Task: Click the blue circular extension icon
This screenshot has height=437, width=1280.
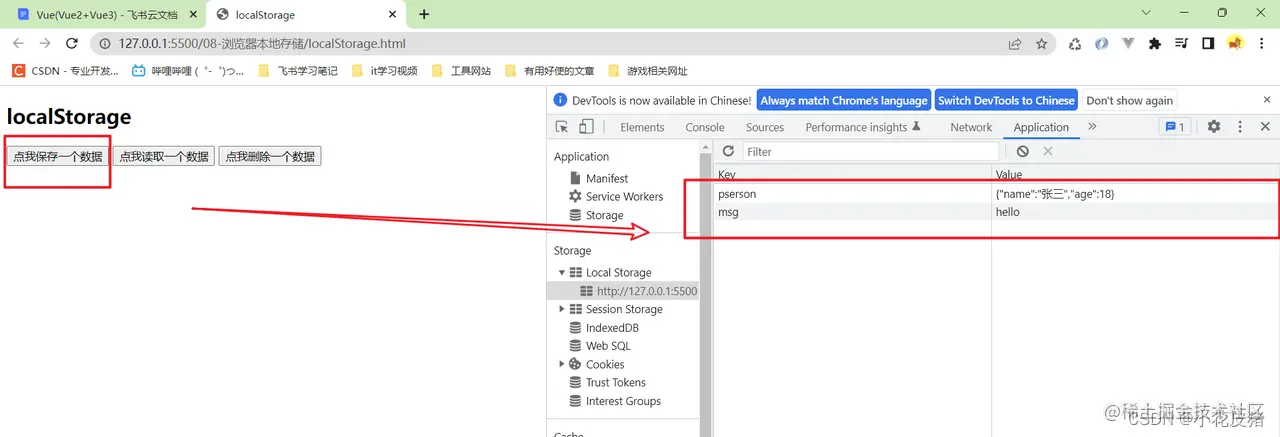Action: [1101, 44]
